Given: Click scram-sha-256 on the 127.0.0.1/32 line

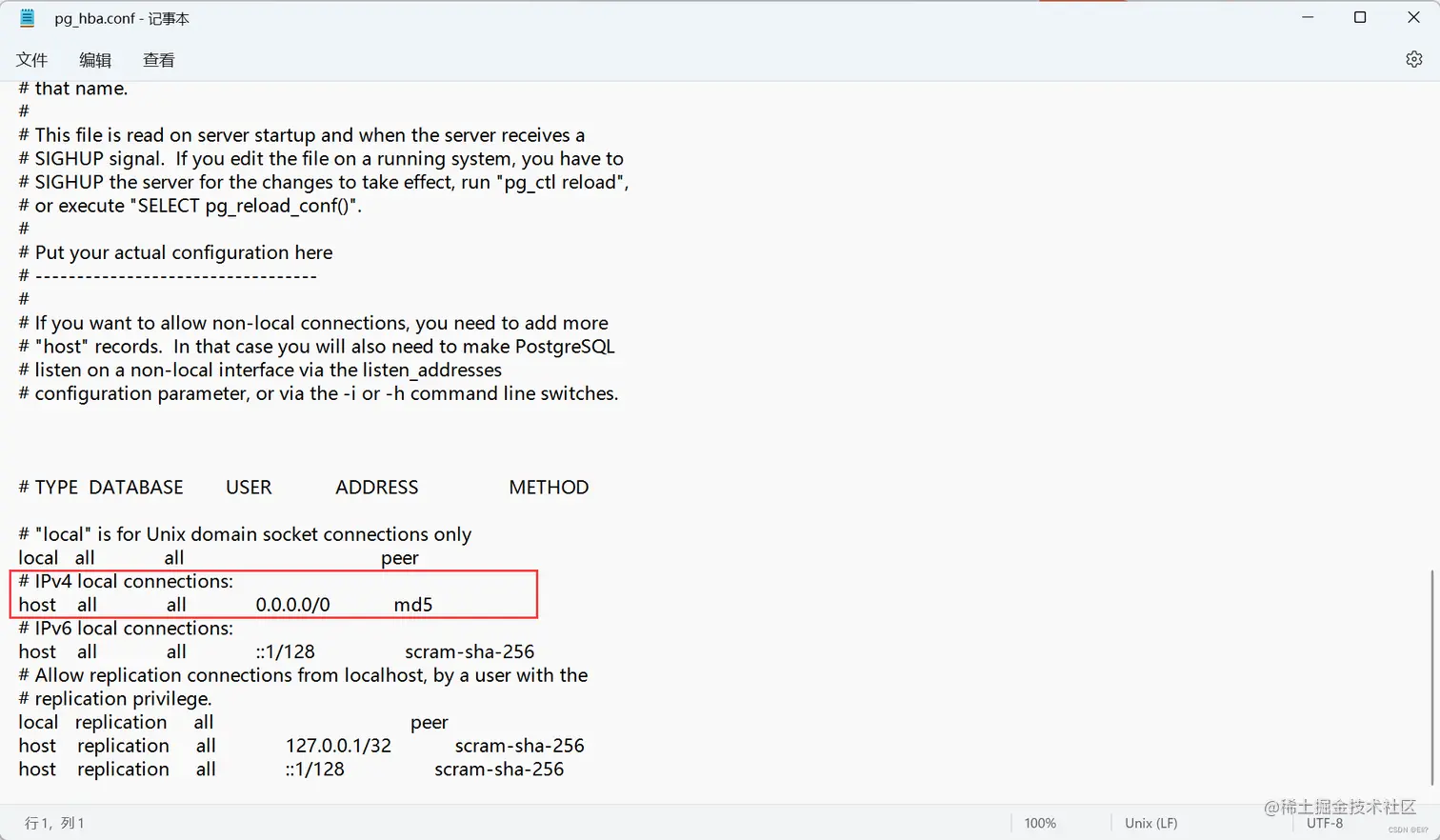Looking at the screenshot, I should pos(520,746).
